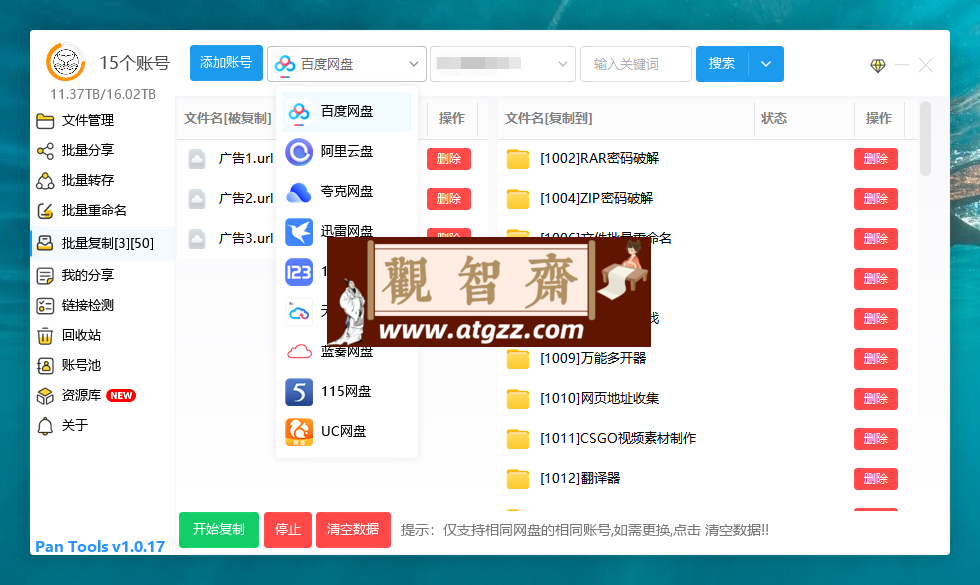This screenshot has height=585, width=980.
Task: Click the 搜索 button
Action: (722, 64)
